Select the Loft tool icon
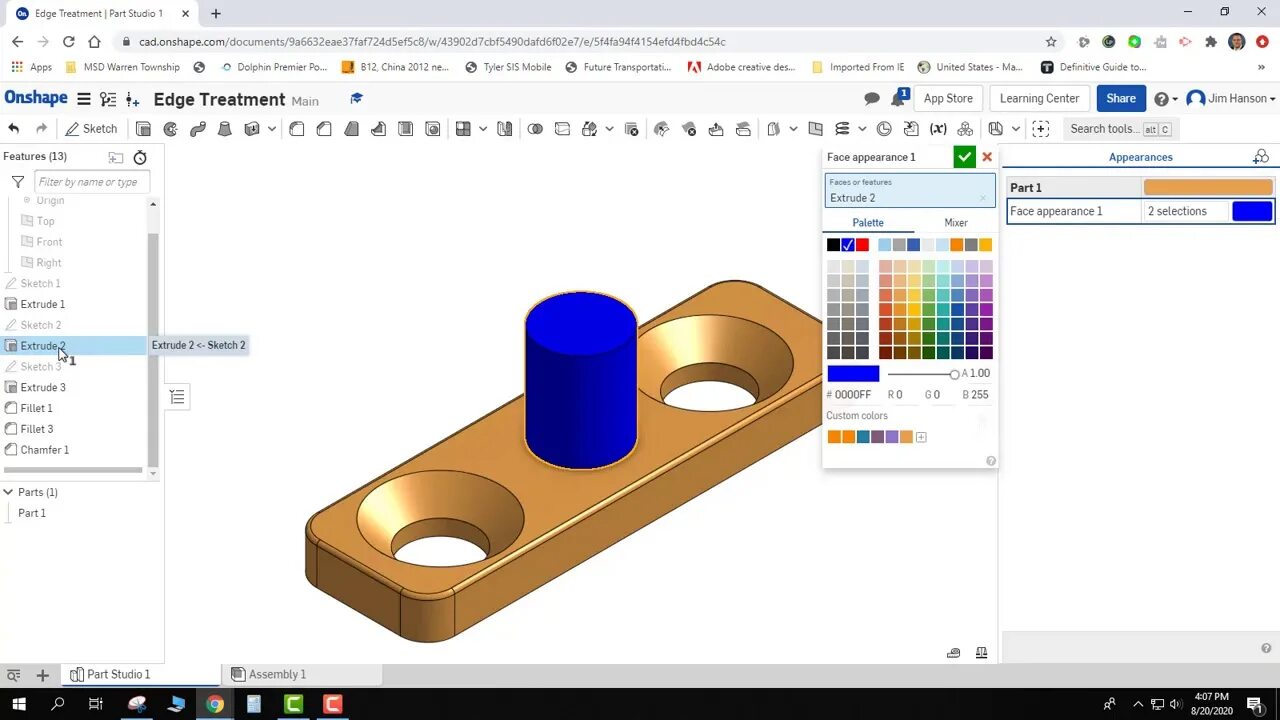 click(225, 129)
